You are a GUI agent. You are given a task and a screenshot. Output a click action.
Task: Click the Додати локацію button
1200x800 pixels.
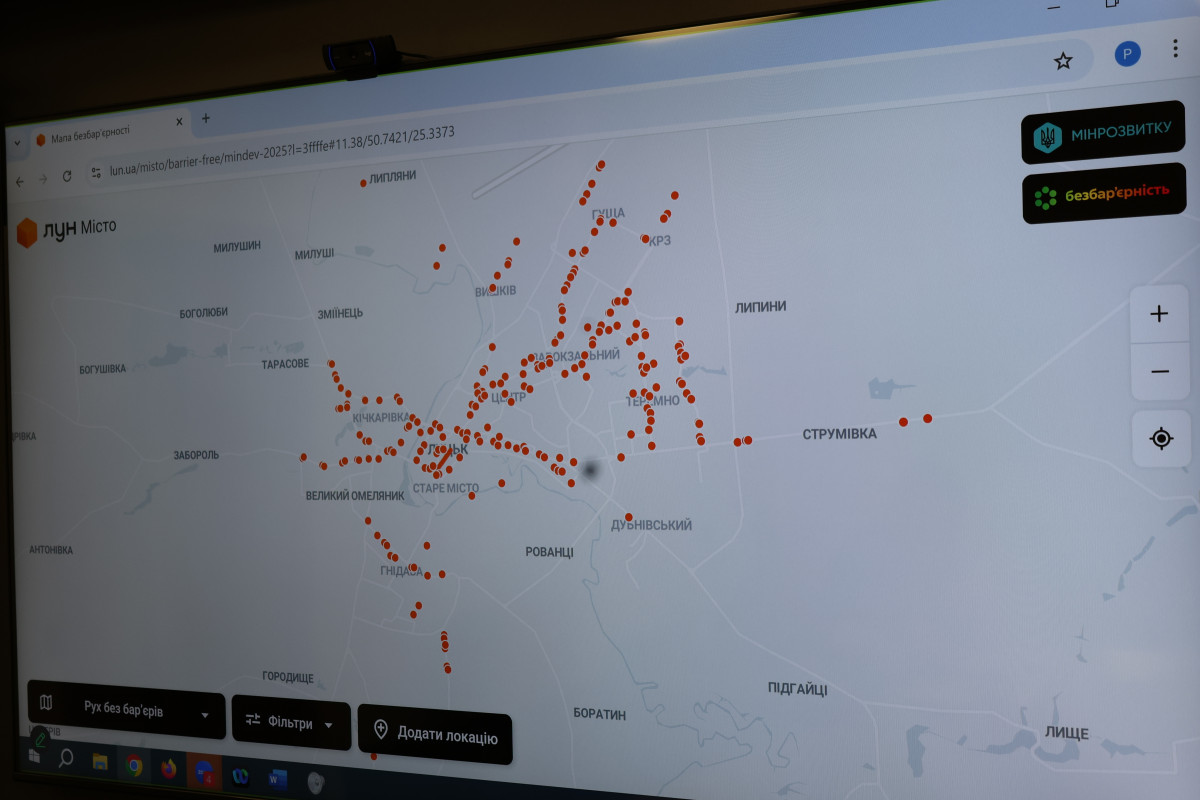click(435, 737)
